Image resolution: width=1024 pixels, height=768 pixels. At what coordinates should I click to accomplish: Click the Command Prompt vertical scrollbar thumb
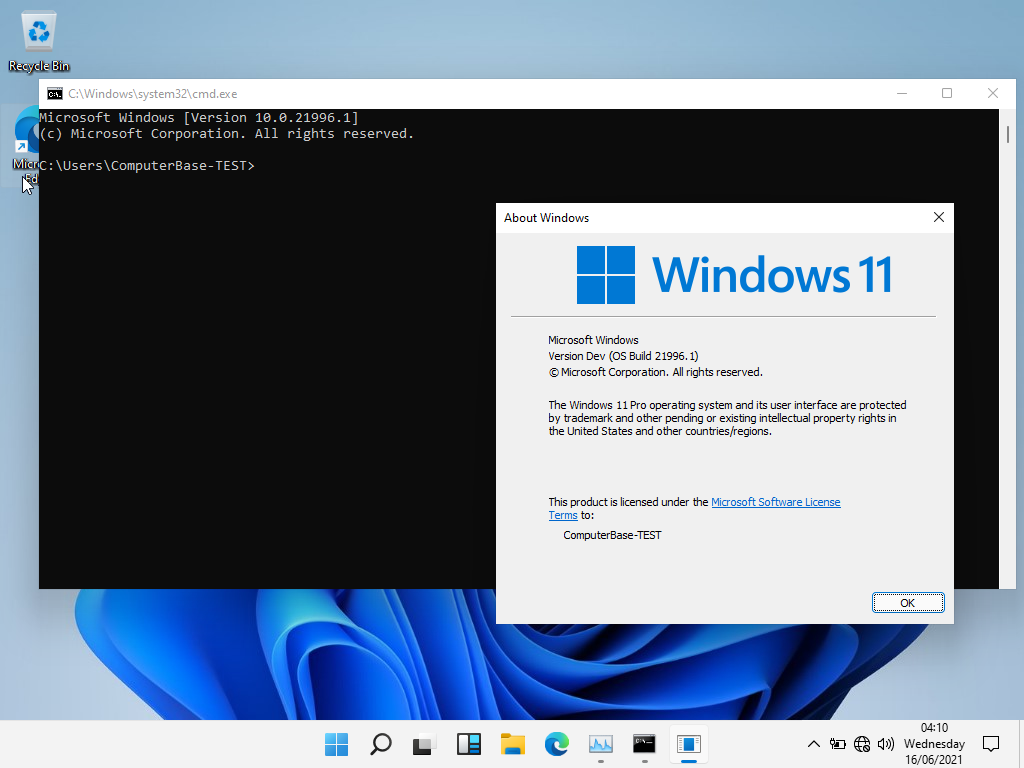[1008, 134]
